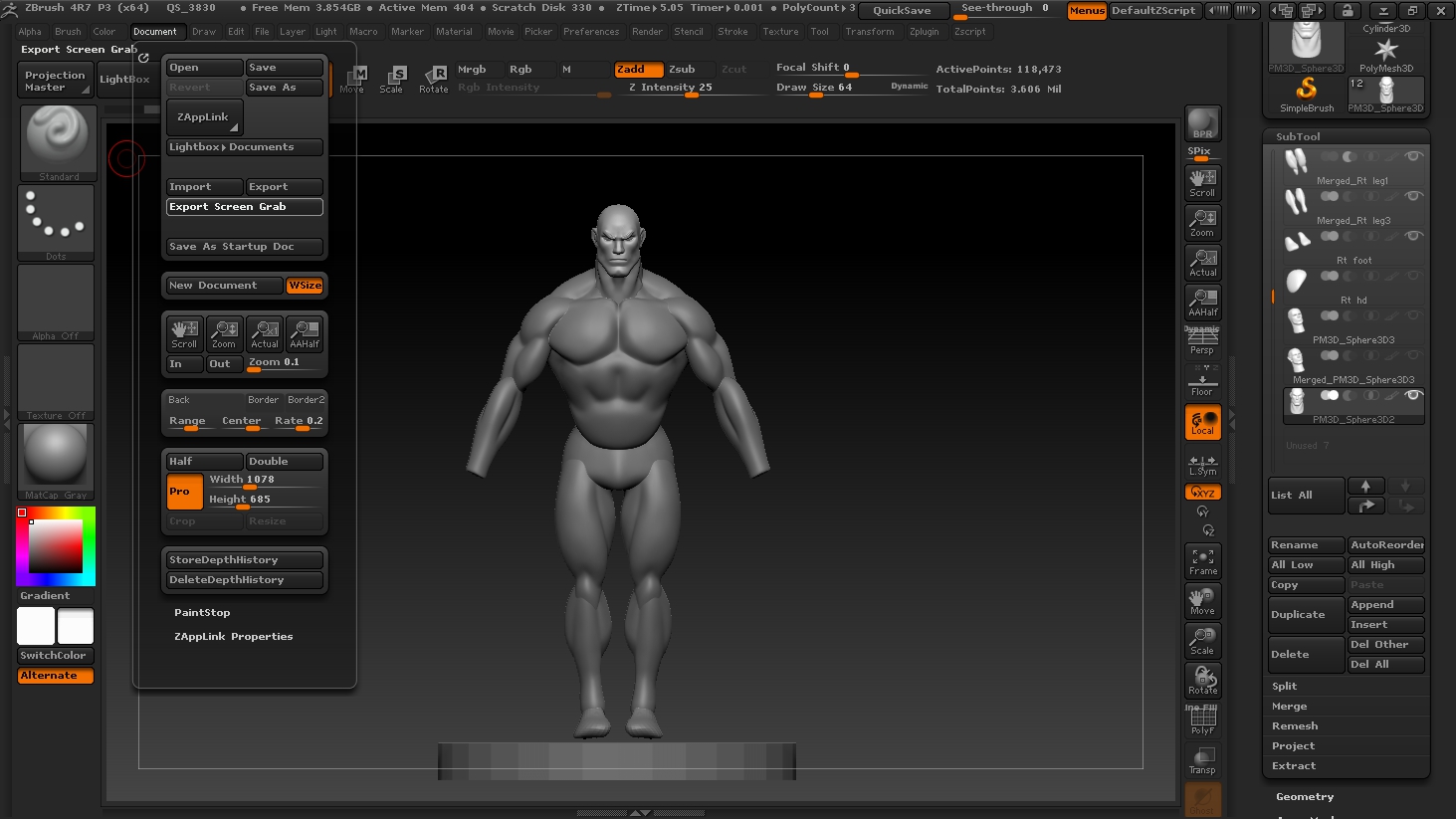Select the Scale mode icon in top shelf
This screenshot has width=1456, height=819.
coord(392,79)
